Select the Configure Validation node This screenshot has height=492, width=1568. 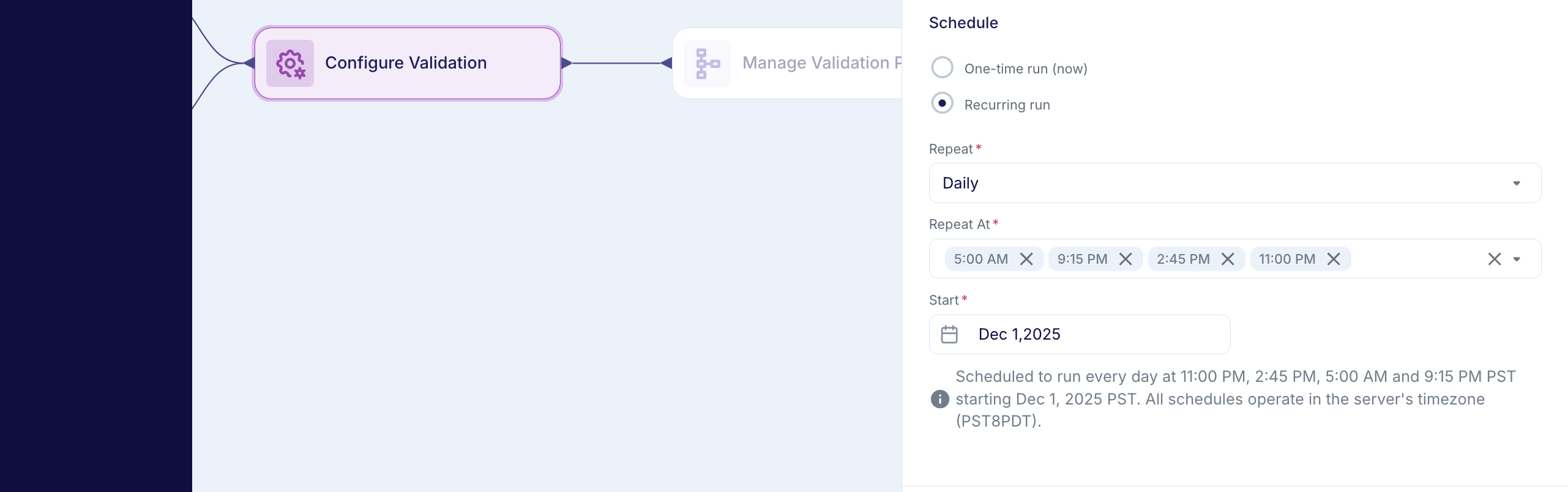point(407,63)
